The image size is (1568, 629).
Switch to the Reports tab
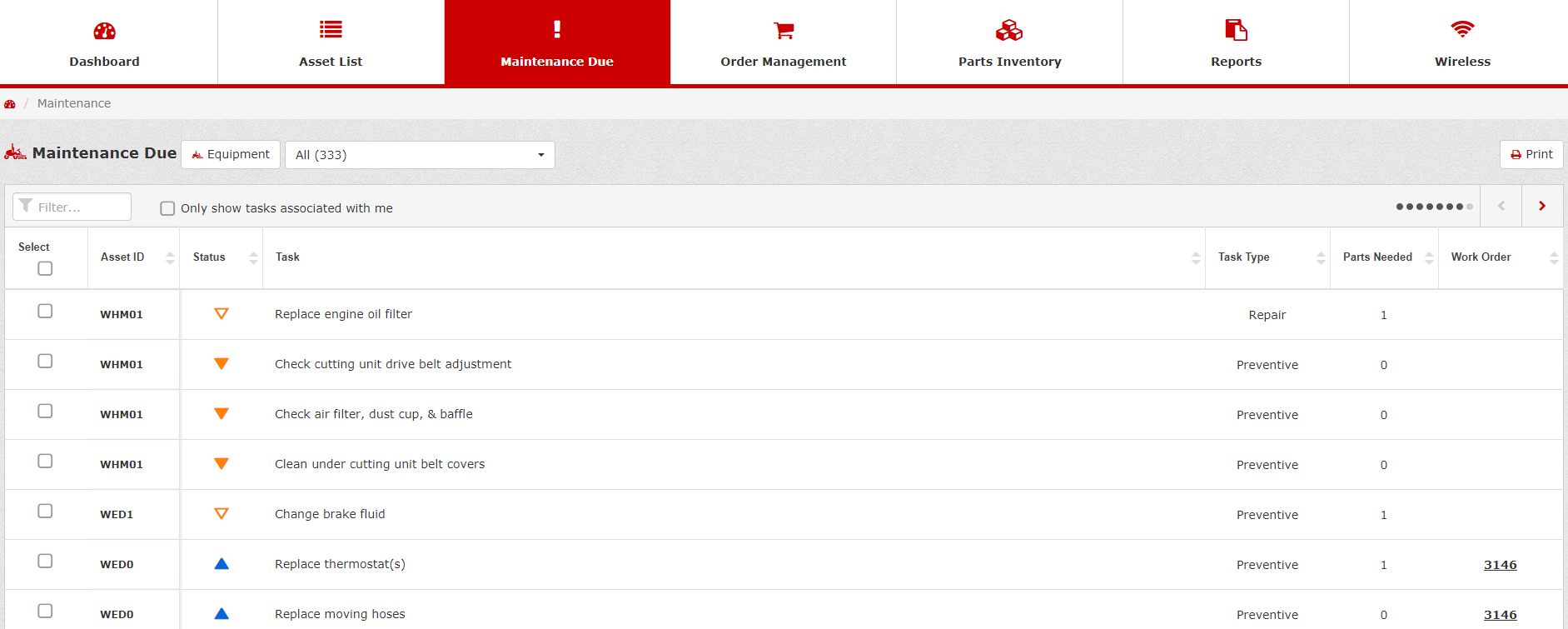(1235, 43)
